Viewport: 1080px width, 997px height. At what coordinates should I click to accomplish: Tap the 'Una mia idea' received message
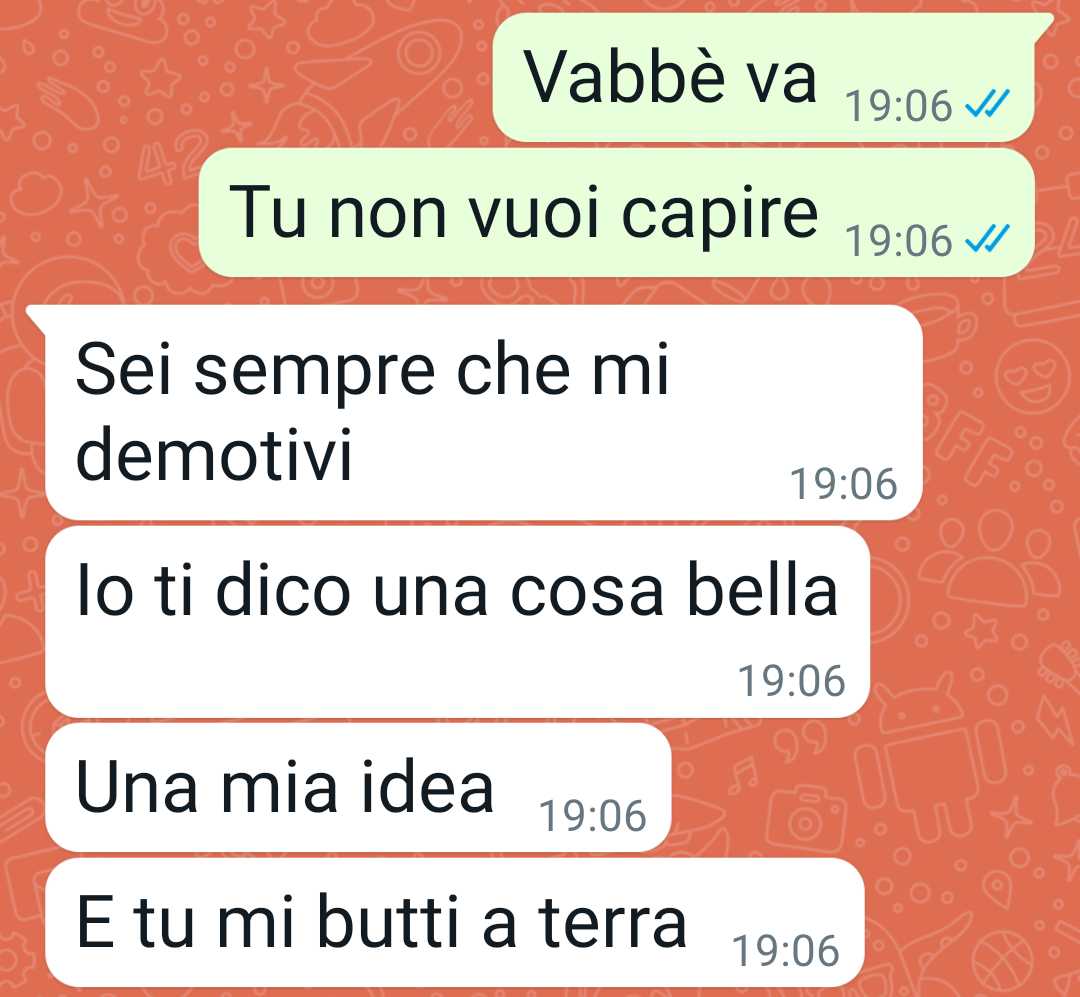coord(357,787)
